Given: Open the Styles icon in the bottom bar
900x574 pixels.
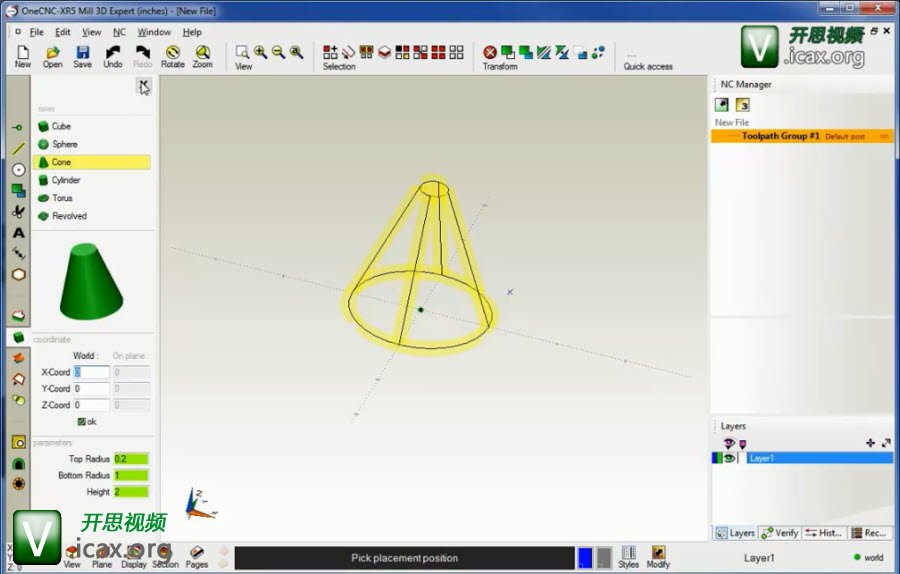Looking at the screenshot, I should (x=628, y=556).
